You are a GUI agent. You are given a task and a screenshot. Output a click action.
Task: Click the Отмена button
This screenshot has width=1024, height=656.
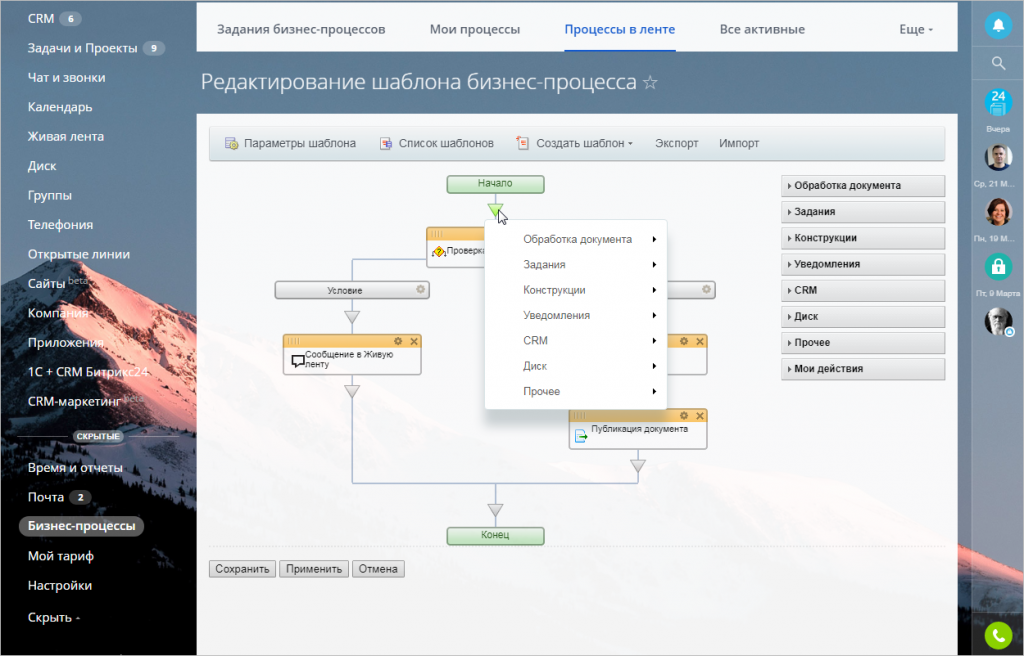tap(378, 569)
